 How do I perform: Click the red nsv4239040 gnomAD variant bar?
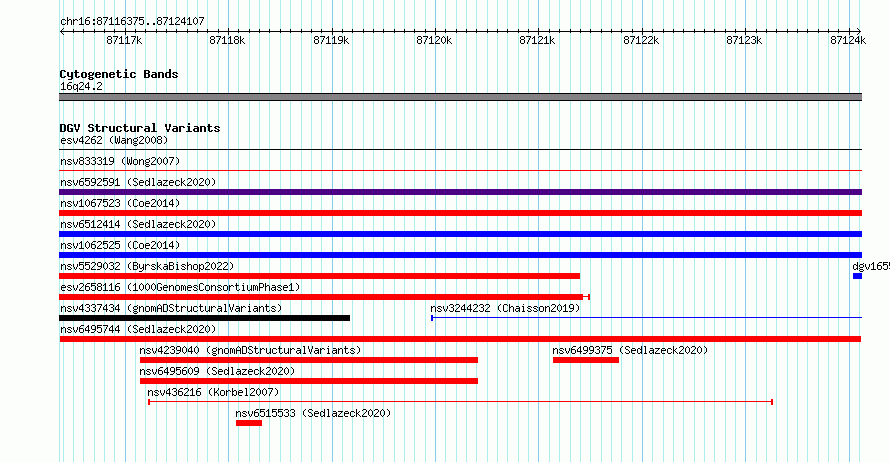point(309,360)
